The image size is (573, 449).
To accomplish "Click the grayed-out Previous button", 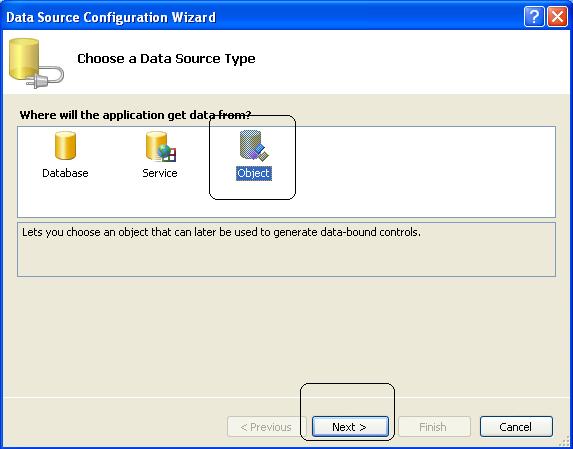I will click(266, 427).
